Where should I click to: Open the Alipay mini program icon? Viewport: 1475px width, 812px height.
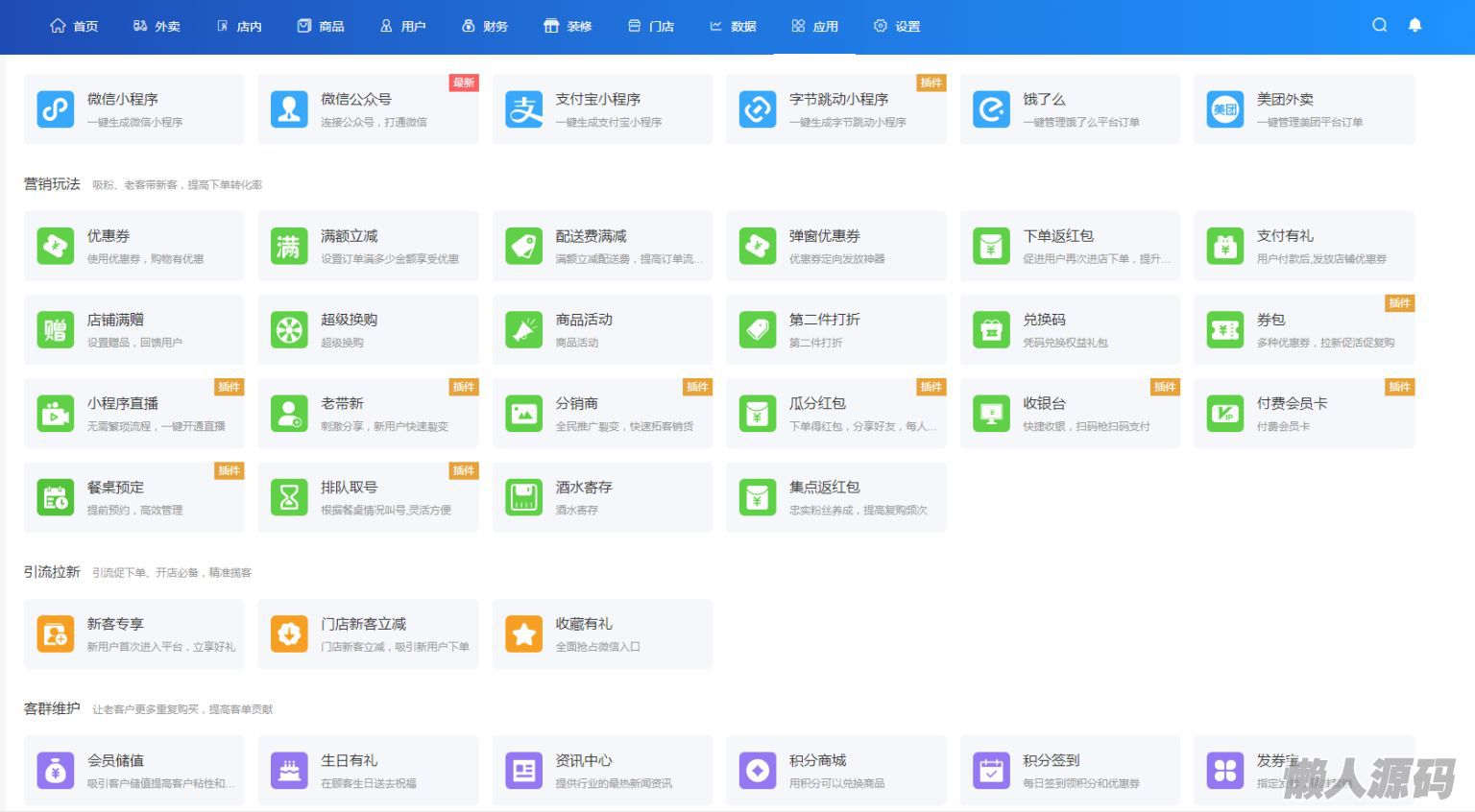coord(524,109)
